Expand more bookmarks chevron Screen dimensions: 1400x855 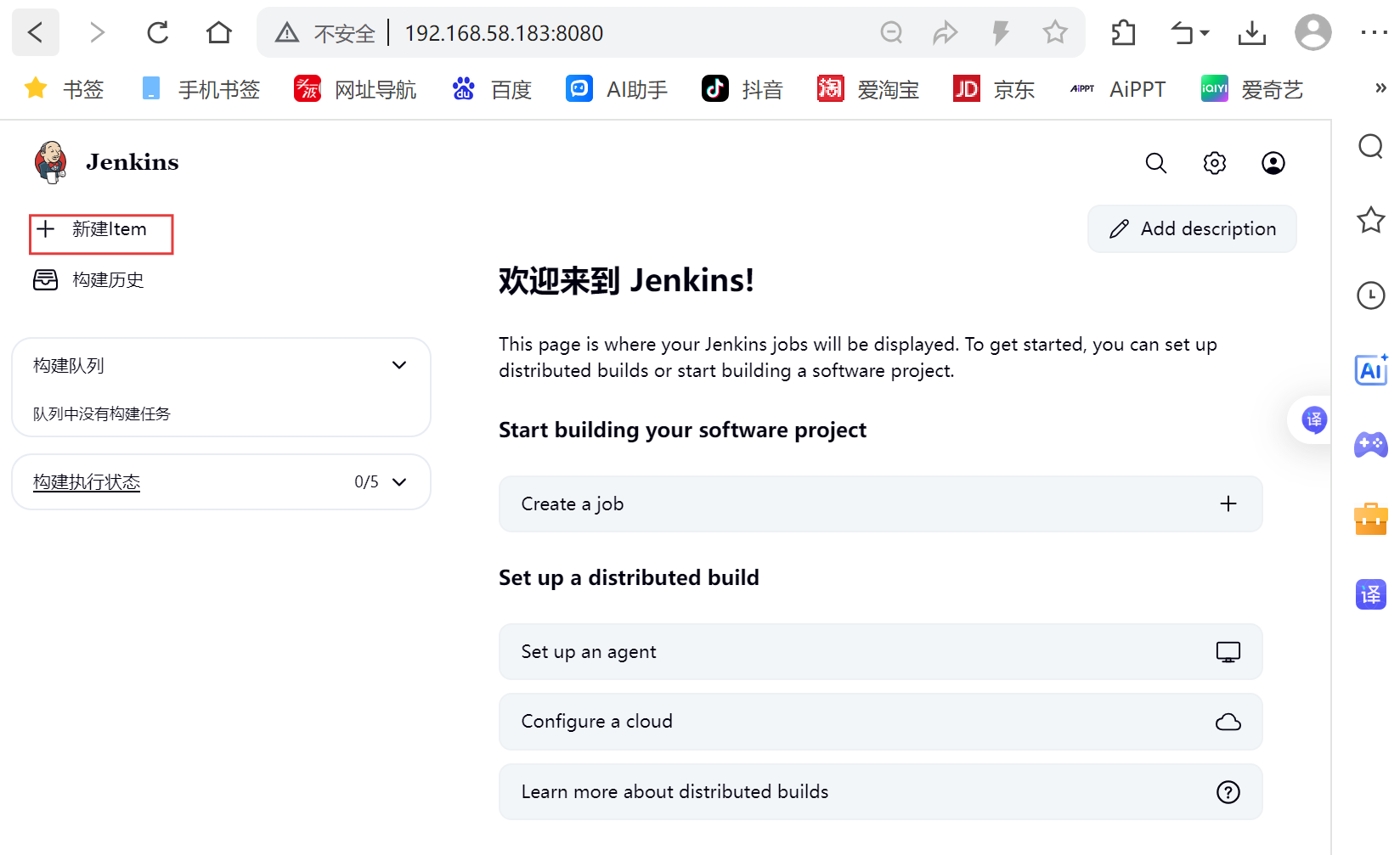click(x=1380, y=87)
